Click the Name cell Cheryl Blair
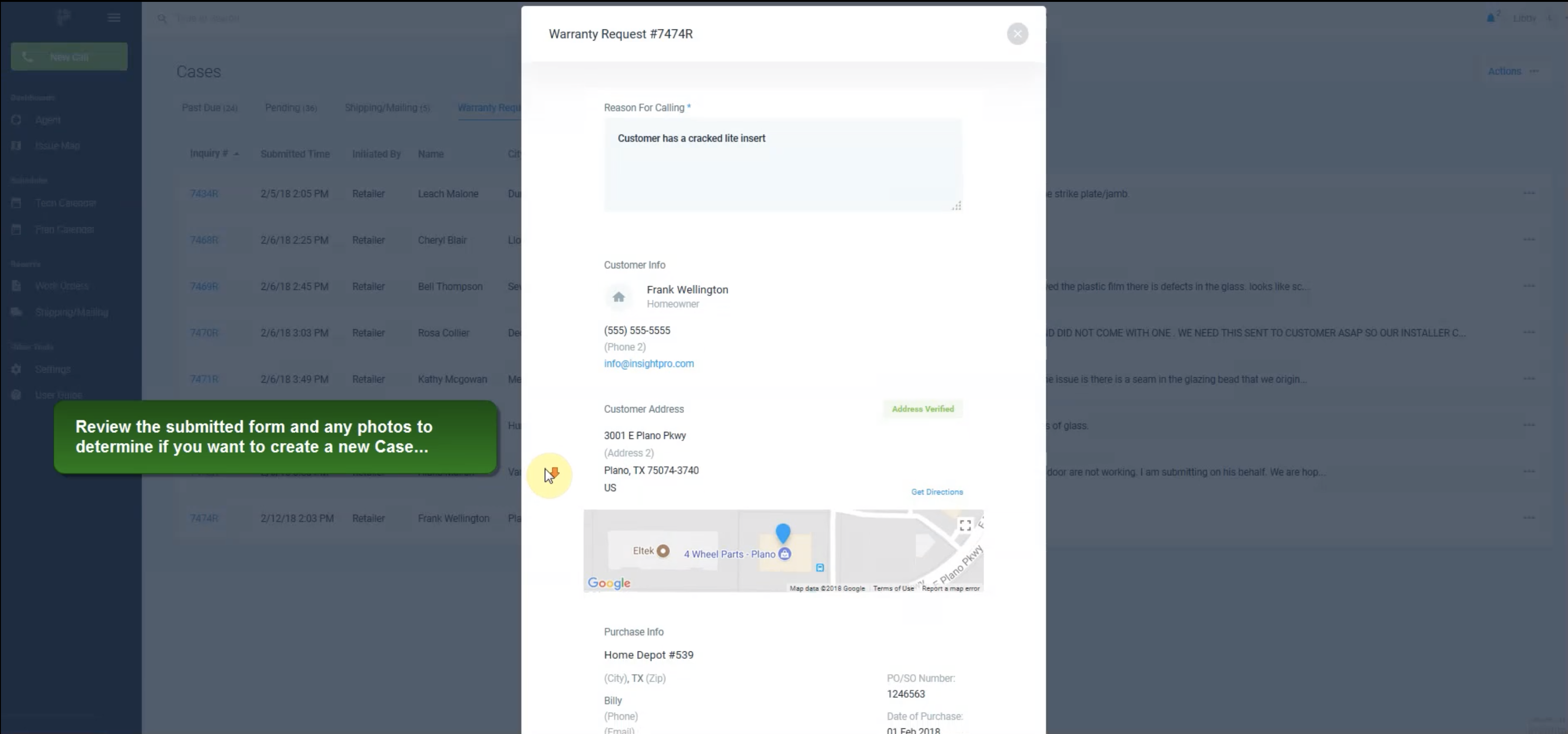 pos(442,240)
